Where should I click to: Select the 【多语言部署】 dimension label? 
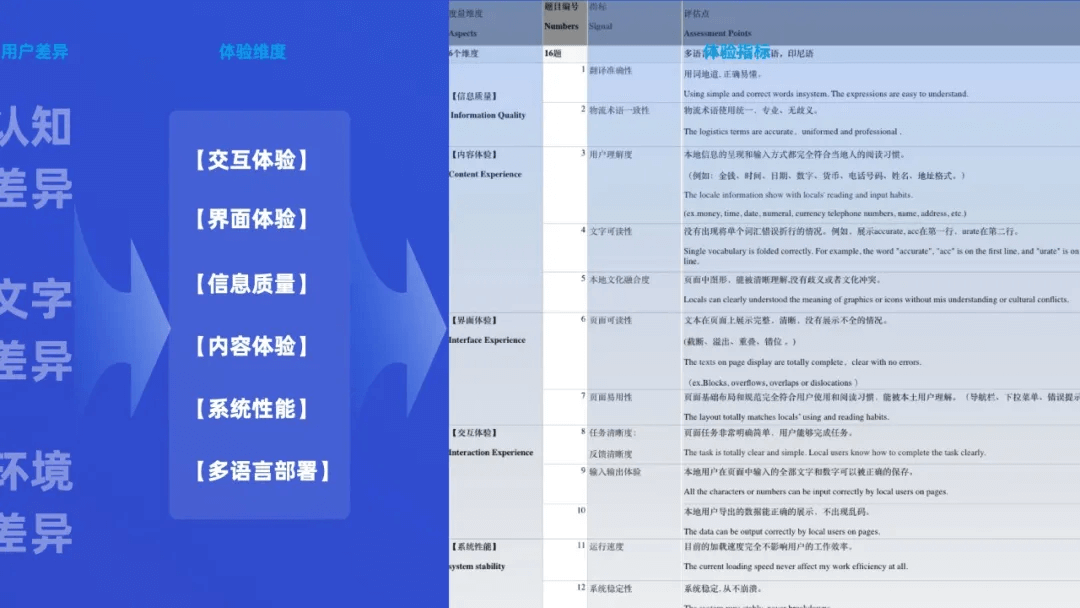point(262,471)
